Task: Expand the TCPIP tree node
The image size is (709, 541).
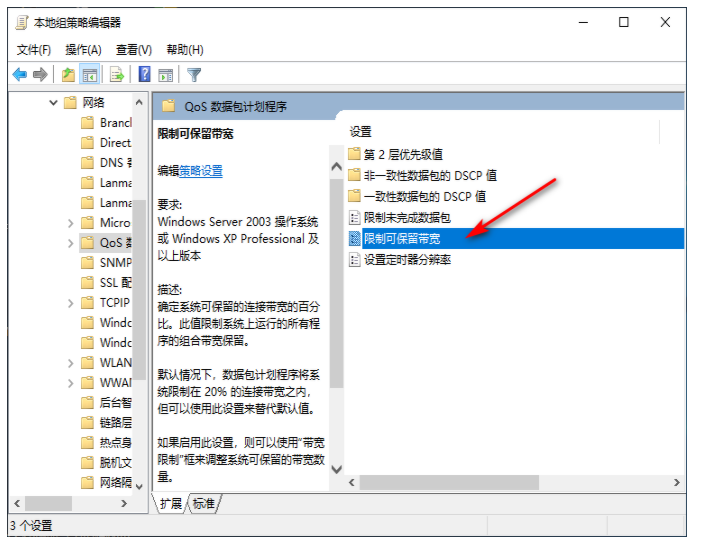Action: pos(71,303)
